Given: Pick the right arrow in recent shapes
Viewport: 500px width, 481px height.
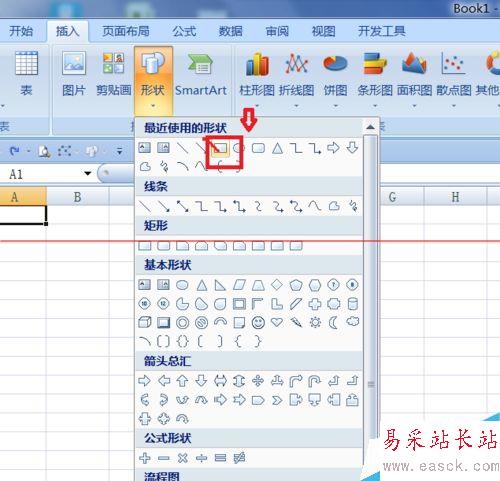Looking at the screenshot, I should tap(333, 148).
